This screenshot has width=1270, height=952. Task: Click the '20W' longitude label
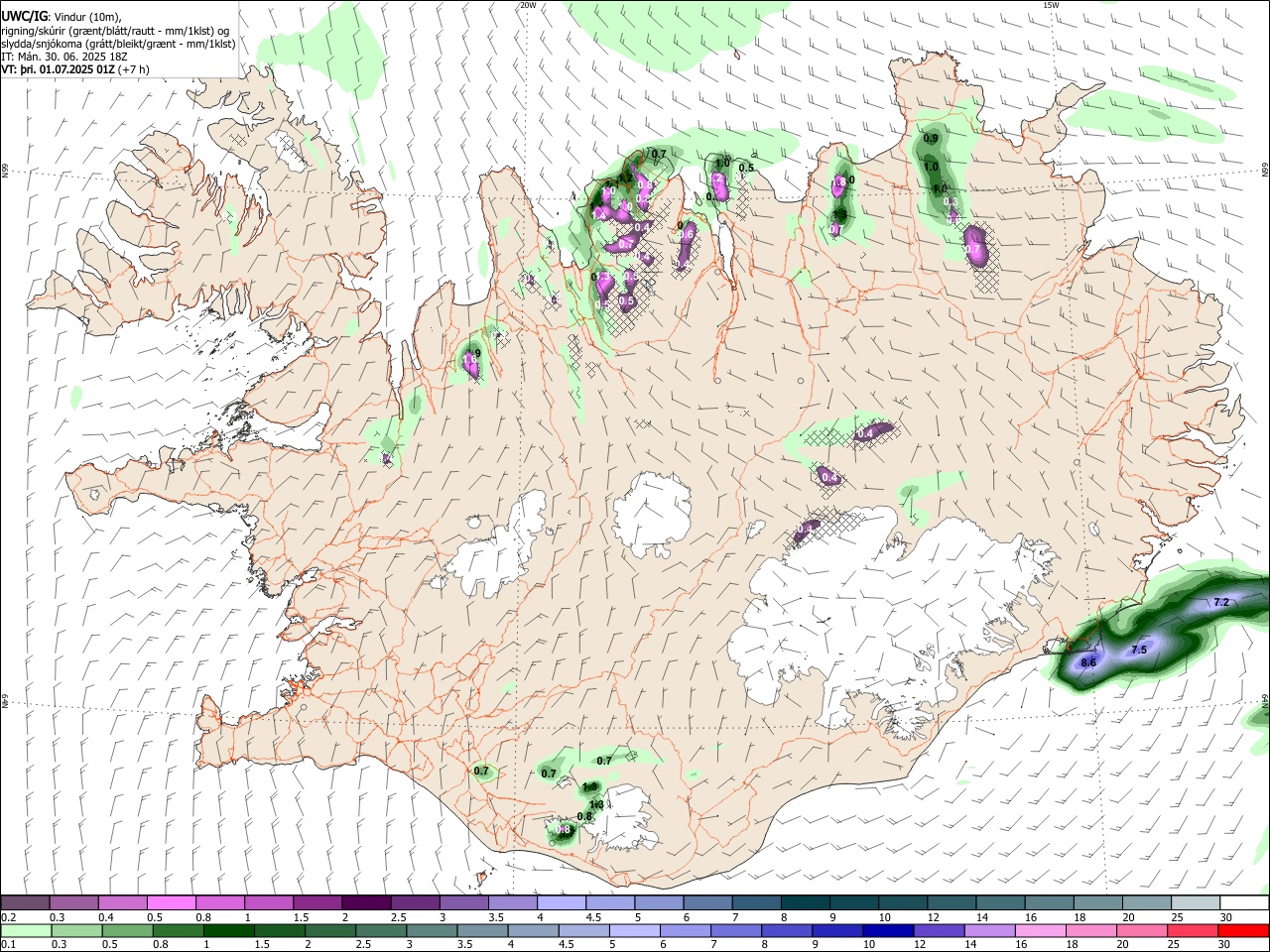[x=528, y=5]
